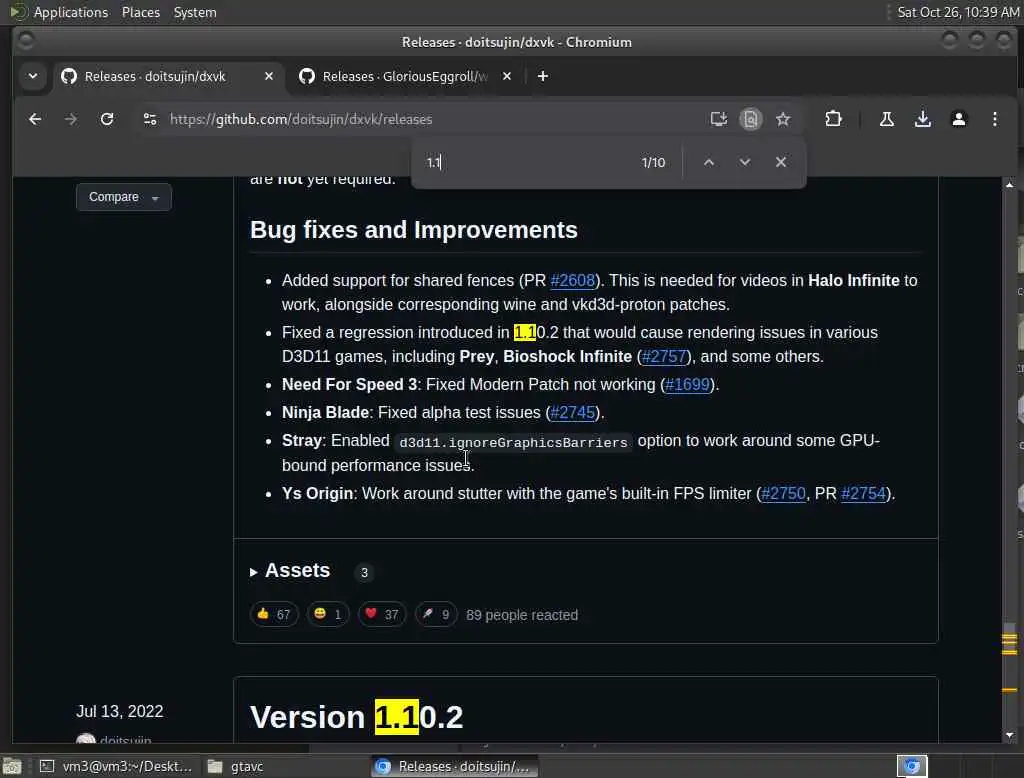Open the System menu
This screenshot has height=778, width=1024.
point(195,12)
